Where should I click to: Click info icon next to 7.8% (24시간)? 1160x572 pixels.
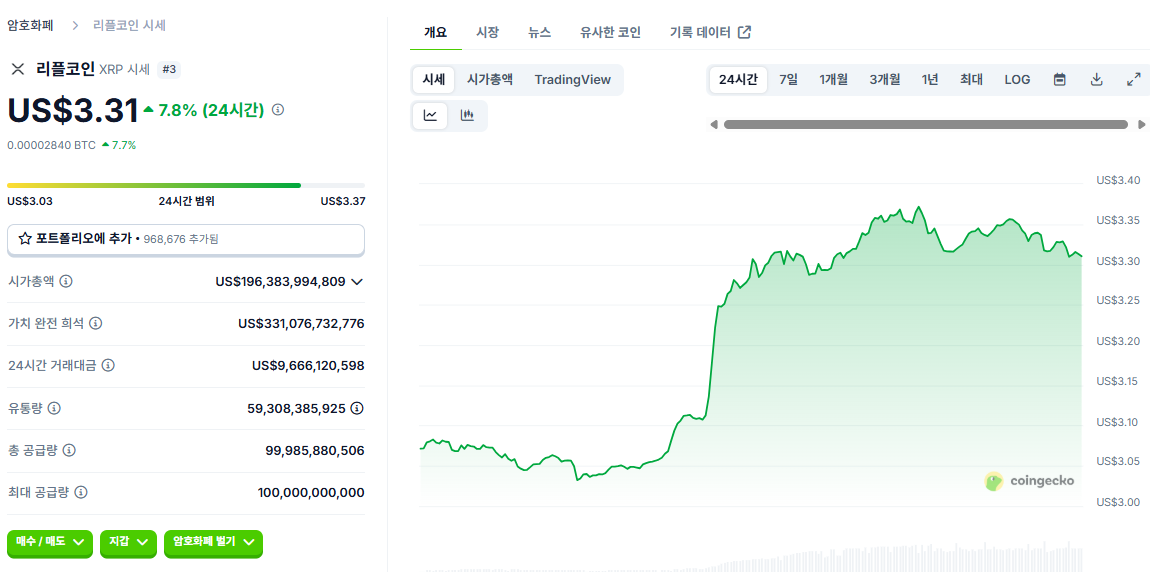tap(278, 110)
